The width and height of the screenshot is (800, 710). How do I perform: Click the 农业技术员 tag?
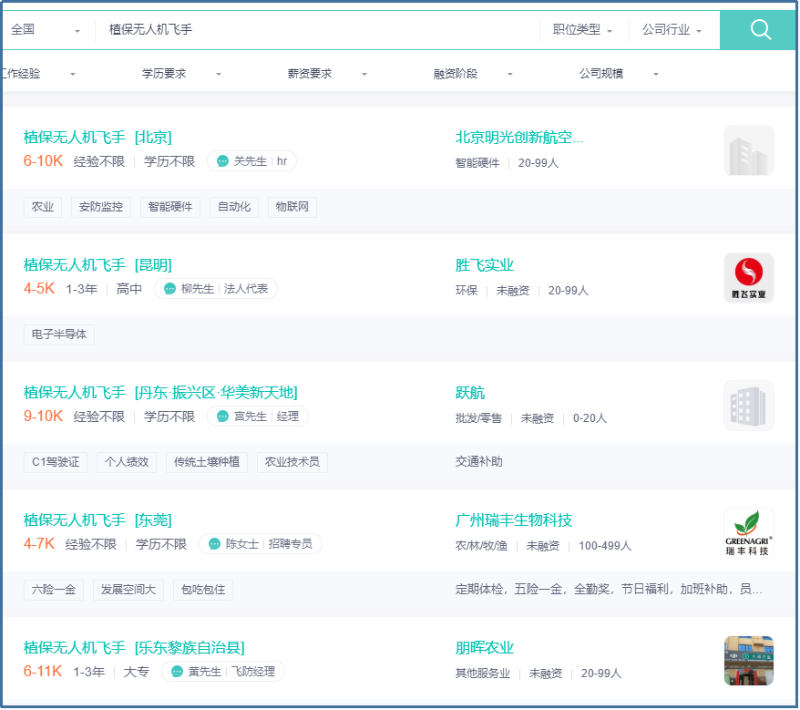click(x=292, y=462)
